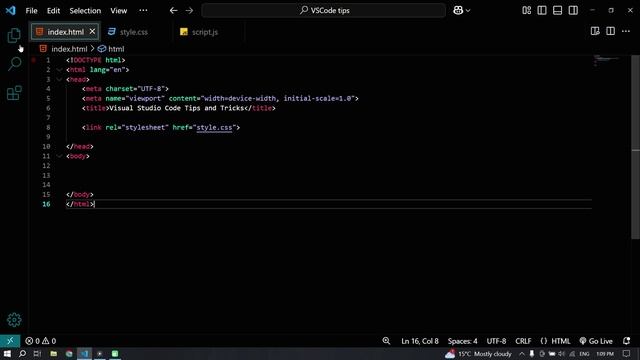Open the Explorer view in activity bar
This screenshot has height=360, width=640.
(x=14, y=36)
